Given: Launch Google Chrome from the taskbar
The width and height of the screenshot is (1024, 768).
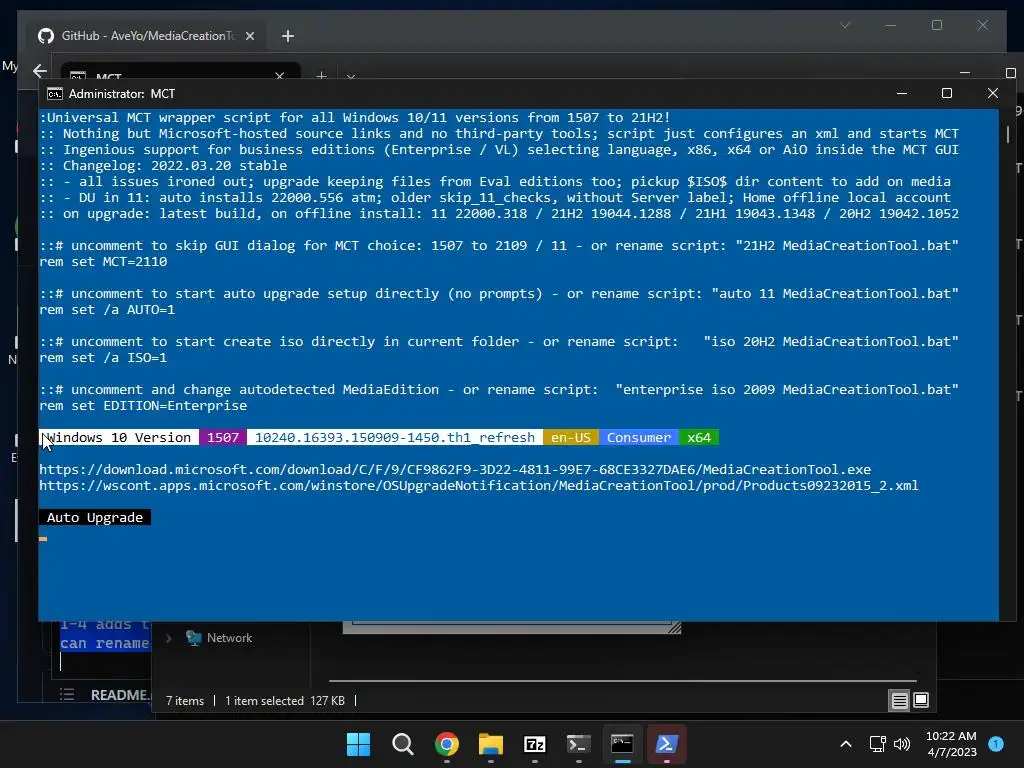Looking at the screenshot, I should pos(447,744).
